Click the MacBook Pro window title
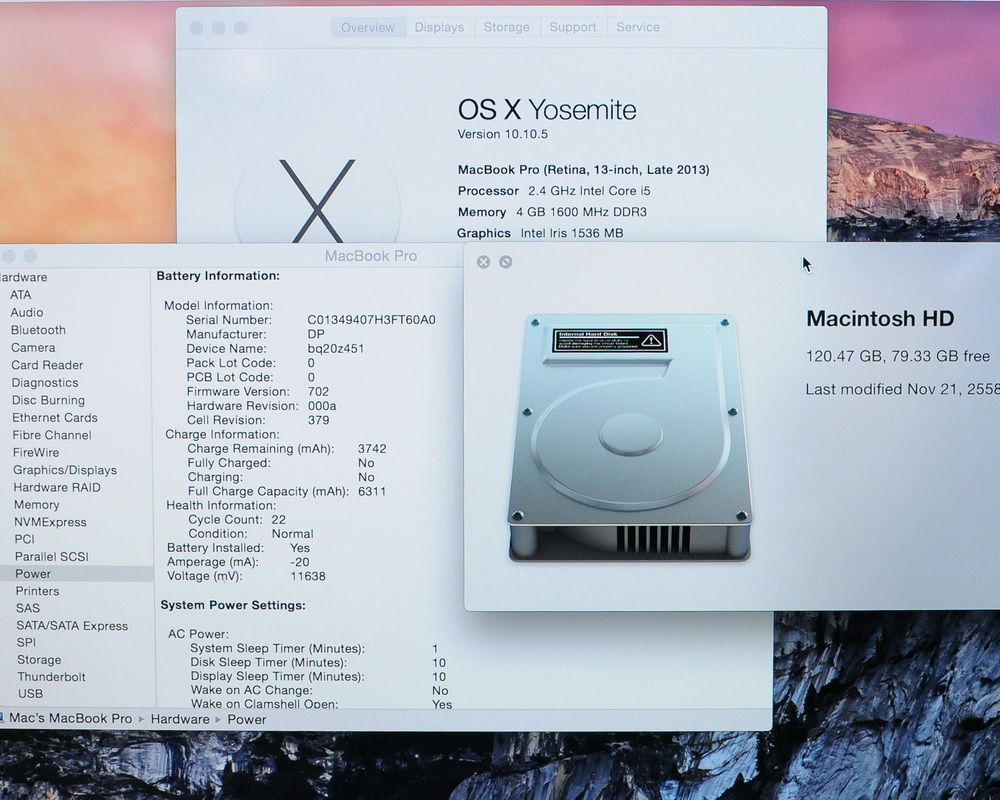The image size is (1000, 800). click(371, 256)
